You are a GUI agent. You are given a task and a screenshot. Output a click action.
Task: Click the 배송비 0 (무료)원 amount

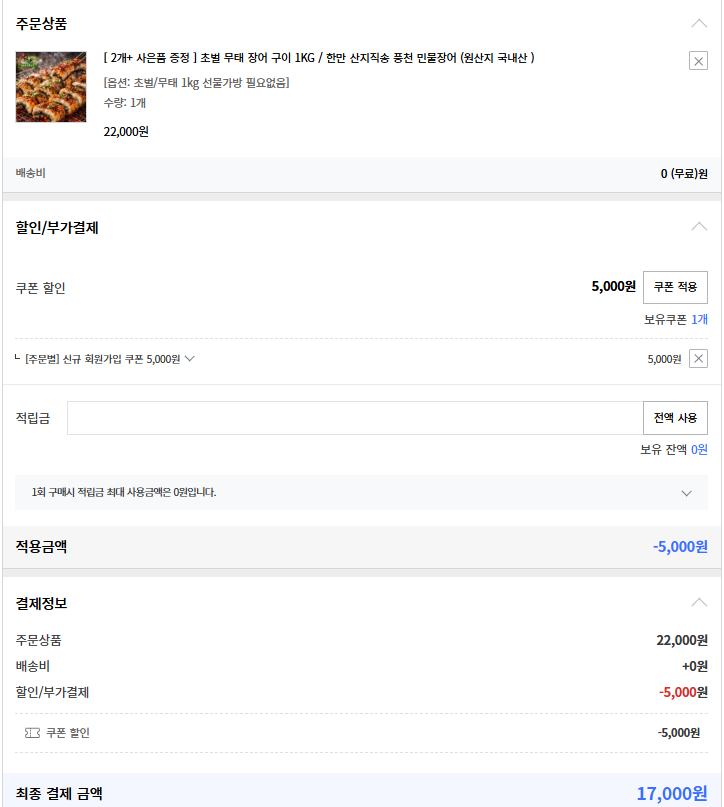(684, 174)
